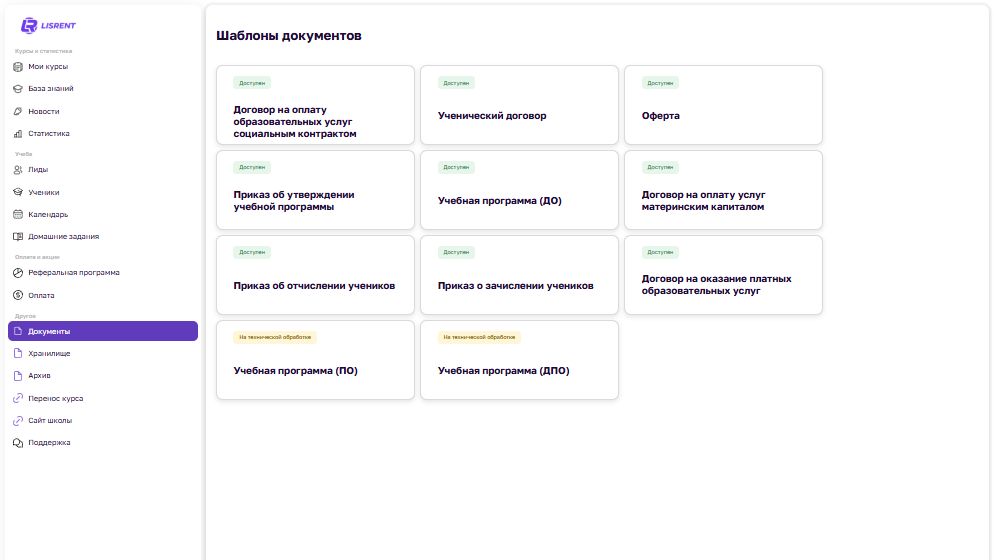Open Договор социальным контрактом template card

(x=315, y=105)
